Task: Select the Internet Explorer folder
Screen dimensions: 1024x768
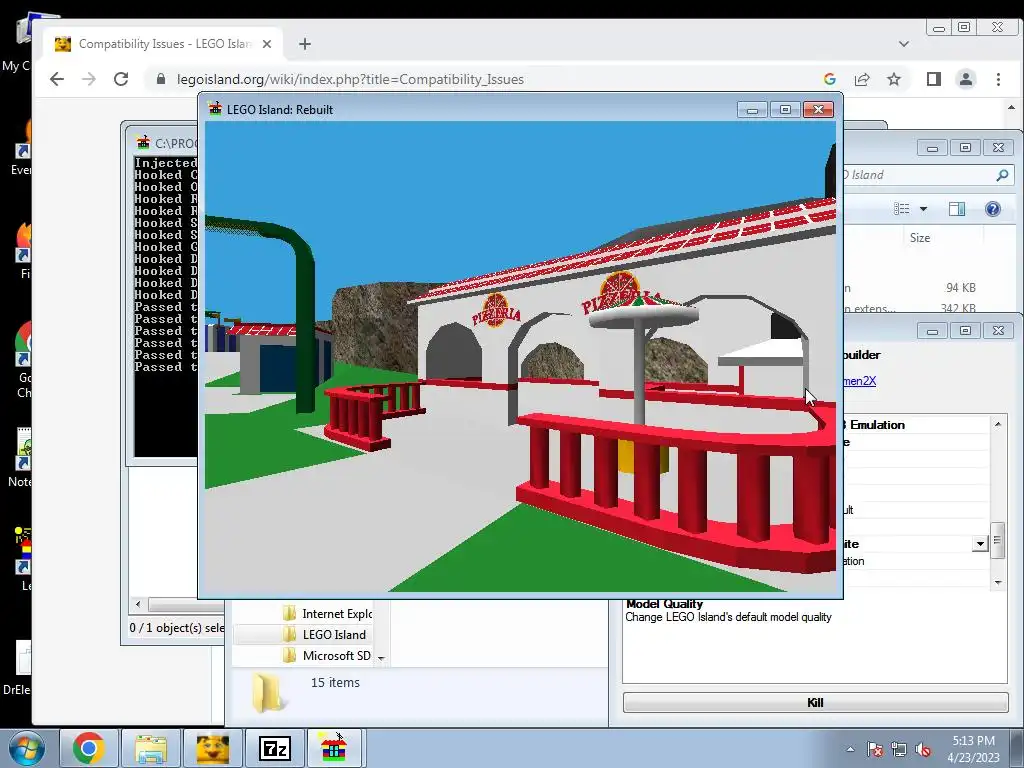Action: (328, 613)
